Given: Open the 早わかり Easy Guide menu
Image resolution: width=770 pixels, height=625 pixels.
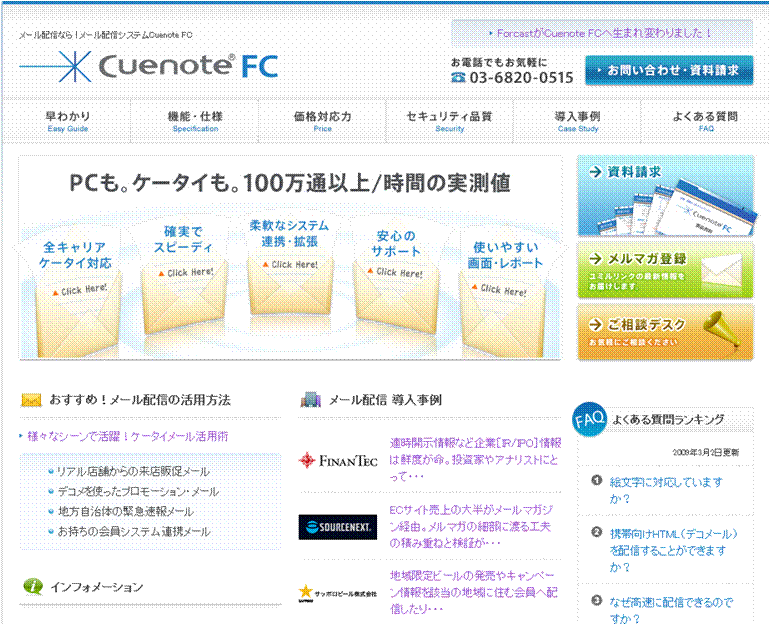Looking at the screenshot, I should click(68, 121).
